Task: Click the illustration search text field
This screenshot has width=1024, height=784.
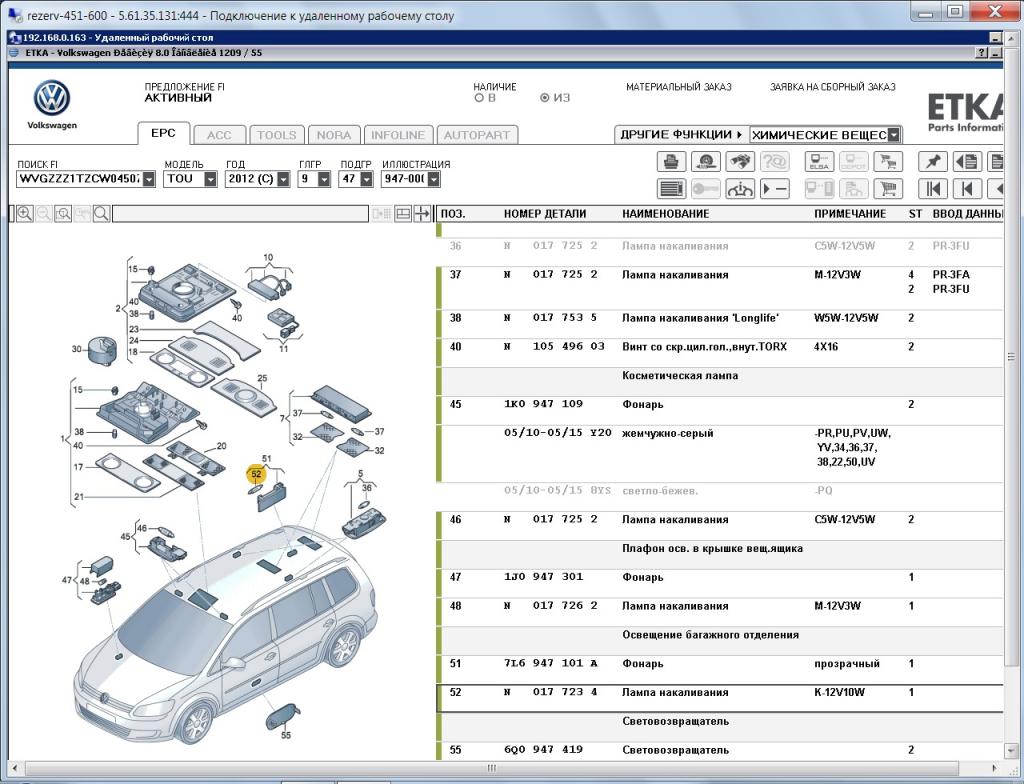Action: click(x=240, y=214)
